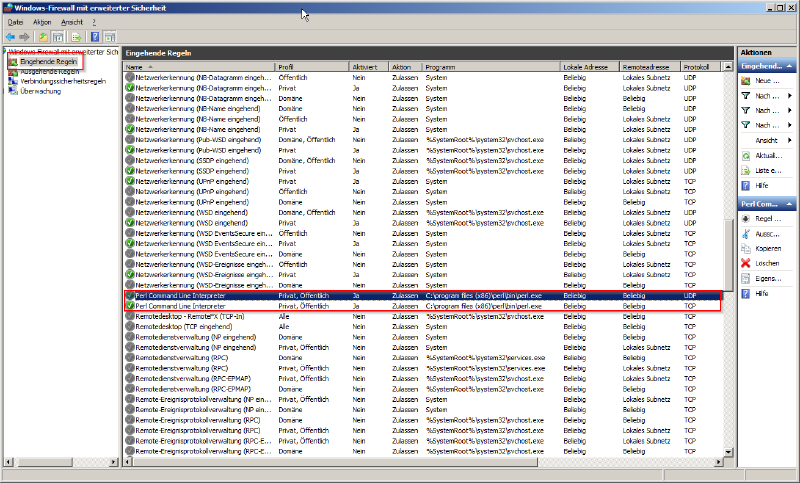
Task: Click 'Aktualisieren' refresh action
Action: click(746, 155)
